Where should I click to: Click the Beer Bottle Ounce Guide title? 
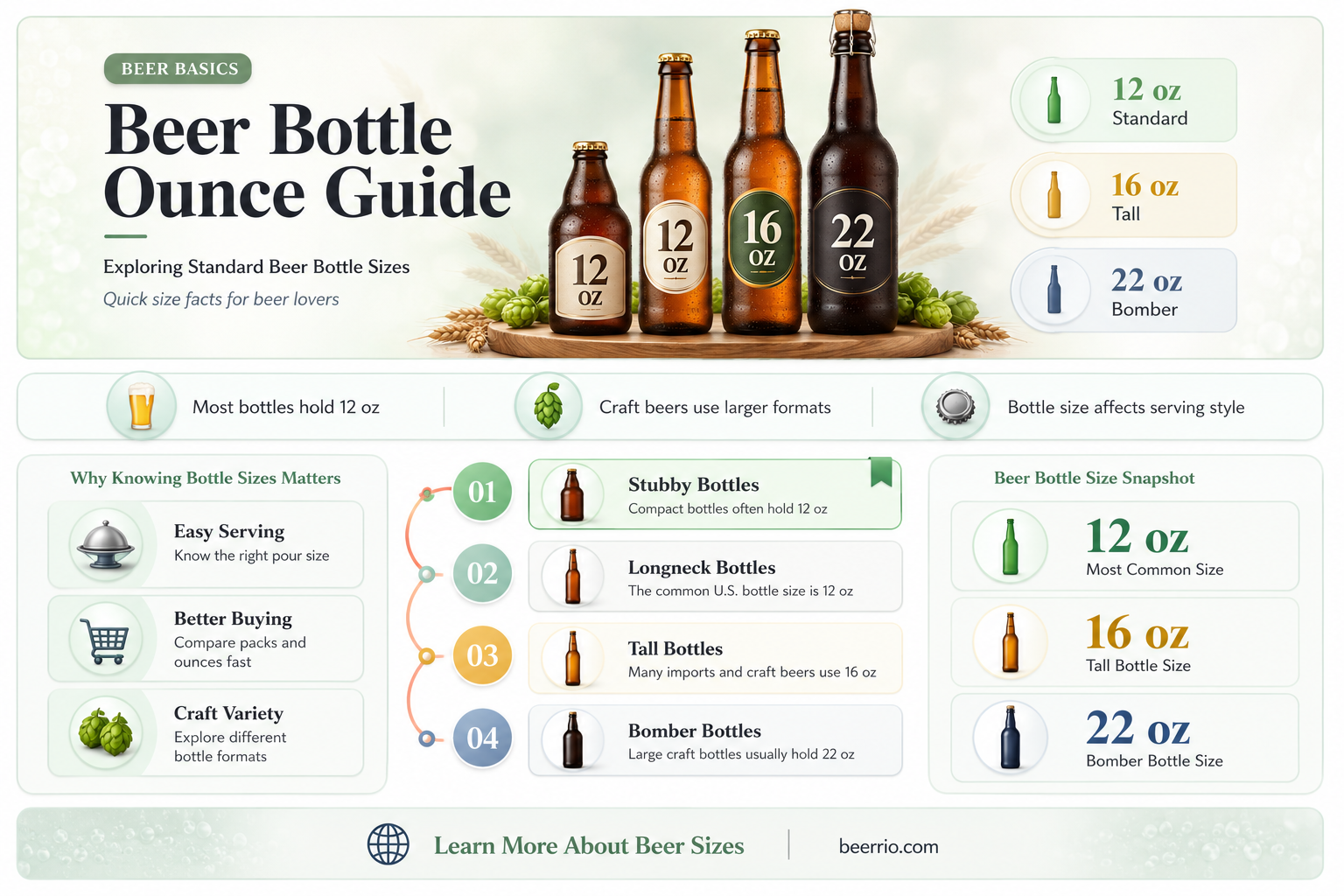pyautogui.click(x=307, y=161)
